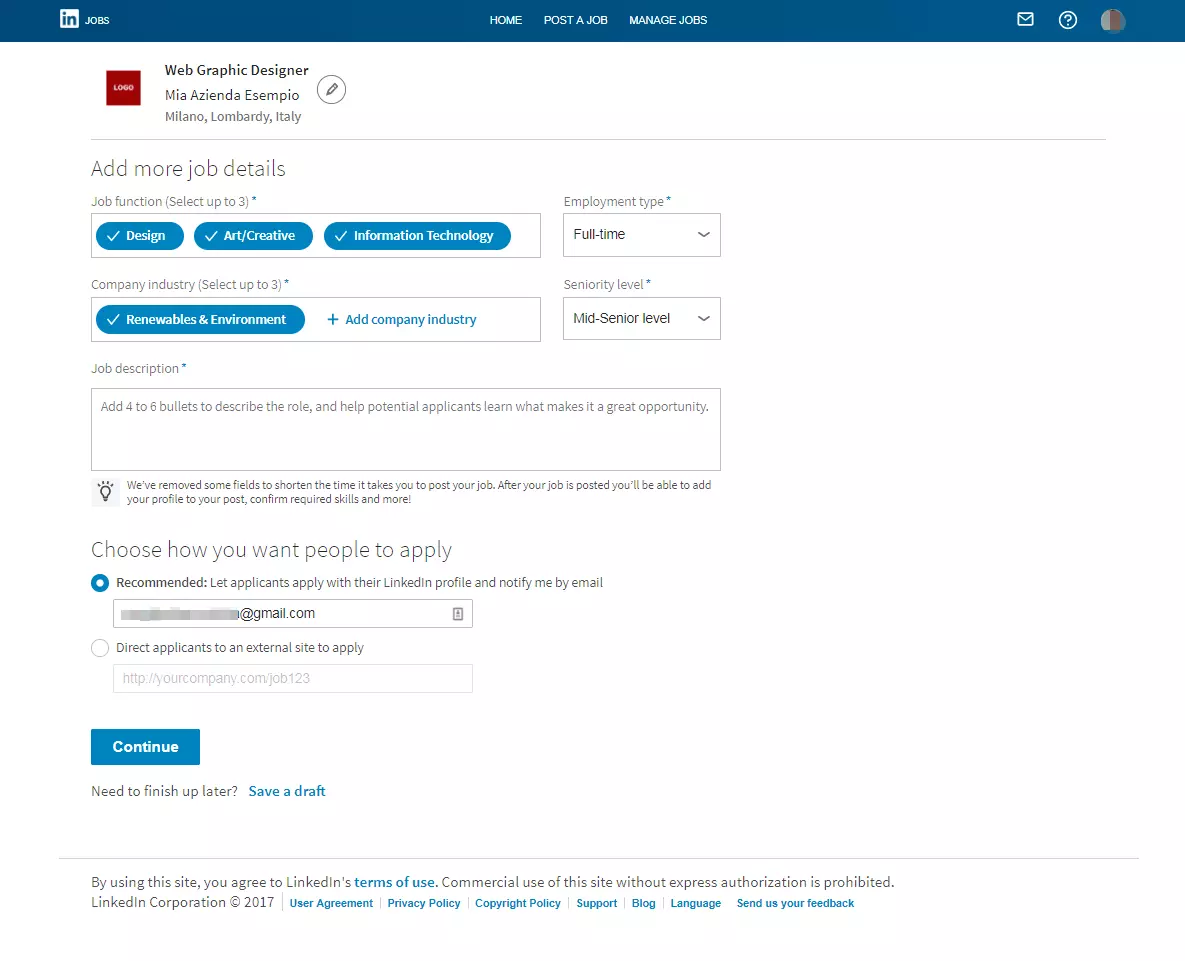Go to Post a Job in navigation

click(x=575, y=20)
